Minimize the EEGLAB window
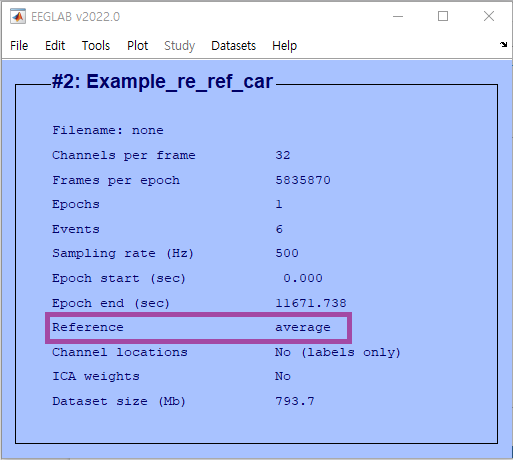Viewport: 513px width, 460px height. click(x=398, y=16)
